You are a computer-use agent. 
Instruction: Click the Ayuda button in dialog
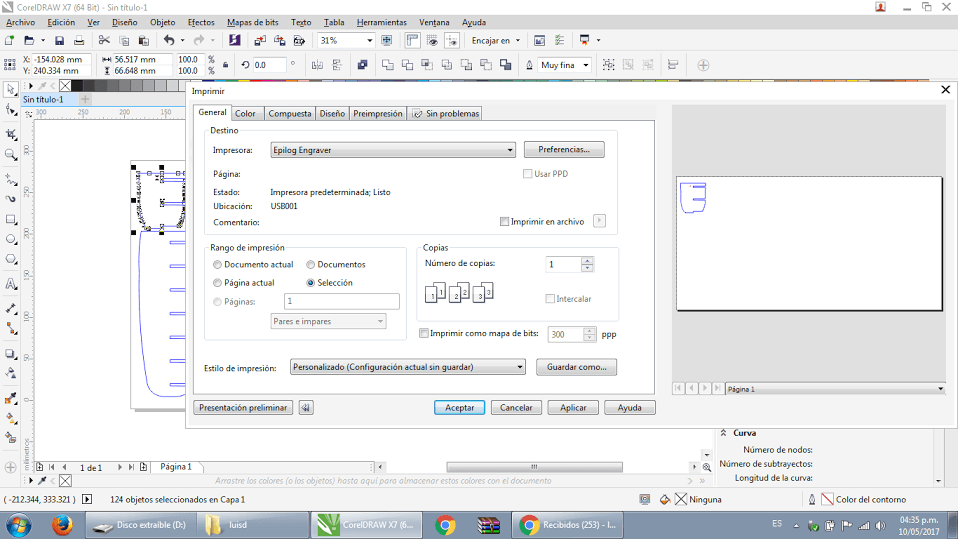(x=629, y=408)
